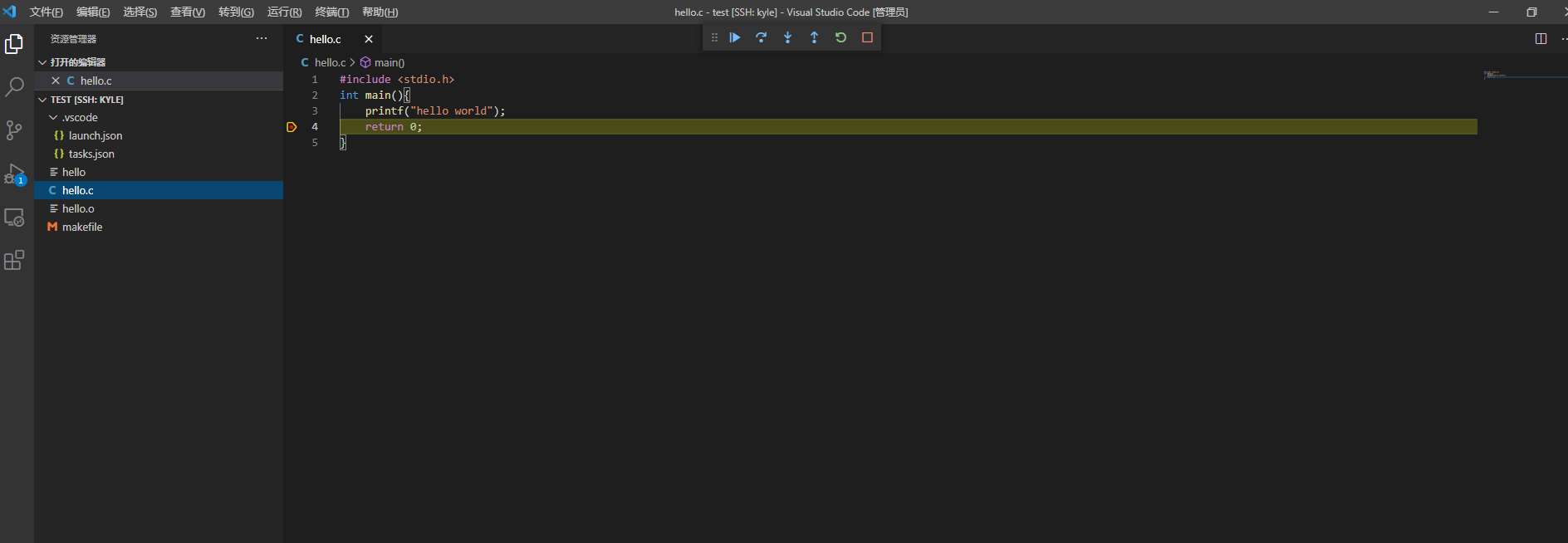Open the 终端(T) menu
The width and height of the screenshot is (1568, 543).
(x=331, y=12)
